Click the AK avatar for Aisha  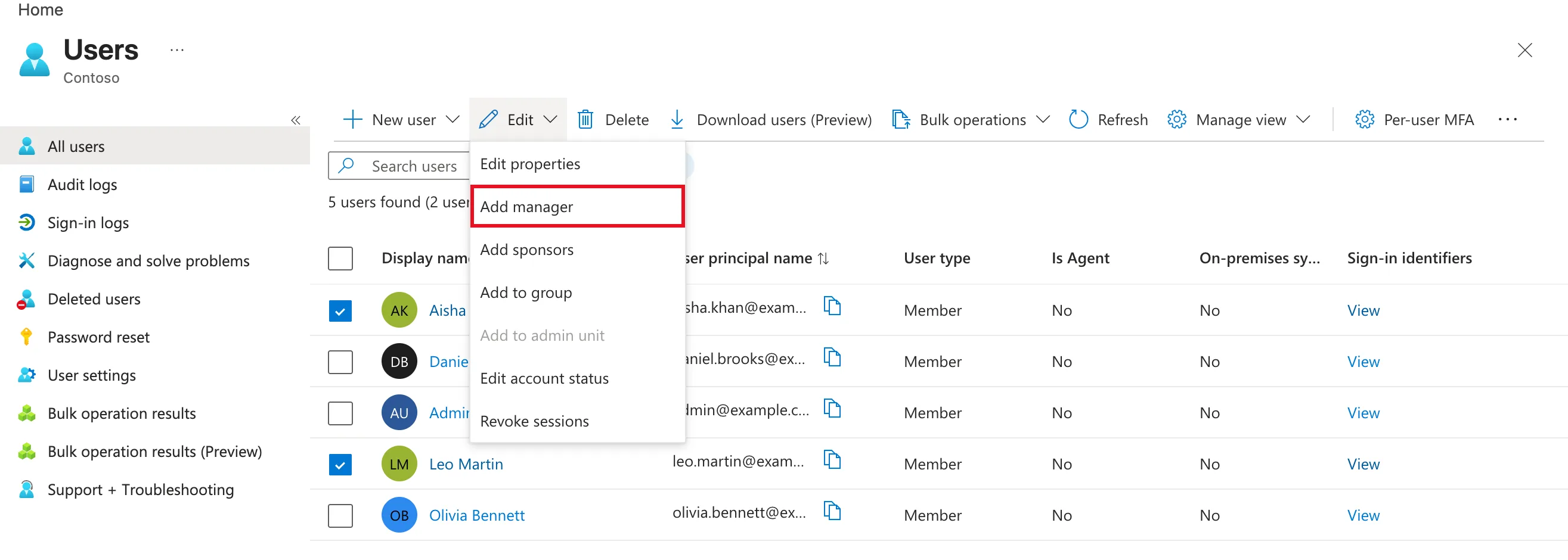pos(399,311)
